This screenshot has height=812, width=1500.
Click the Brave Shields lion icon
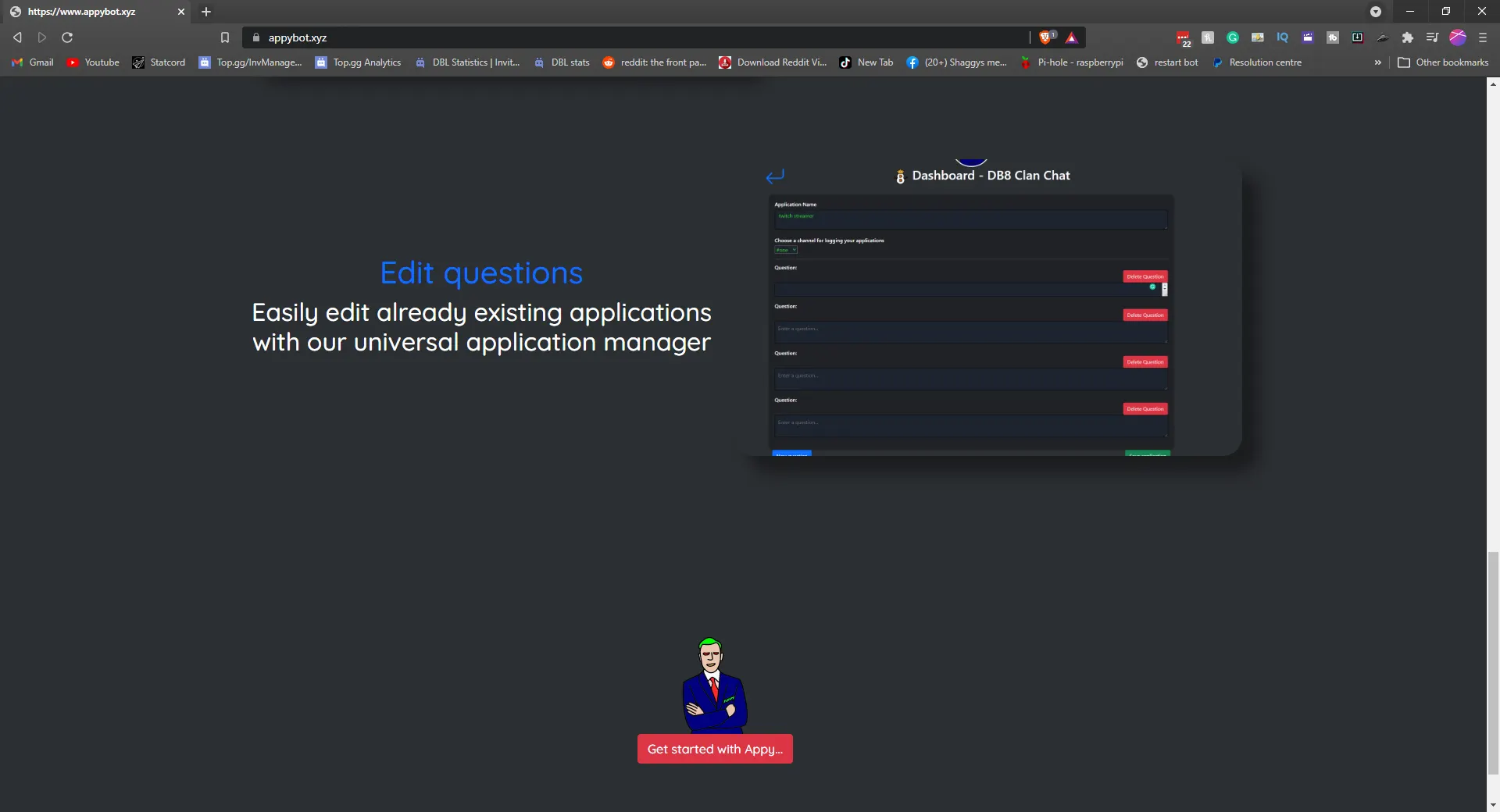pyautogui.click(x=1045, y=37)
